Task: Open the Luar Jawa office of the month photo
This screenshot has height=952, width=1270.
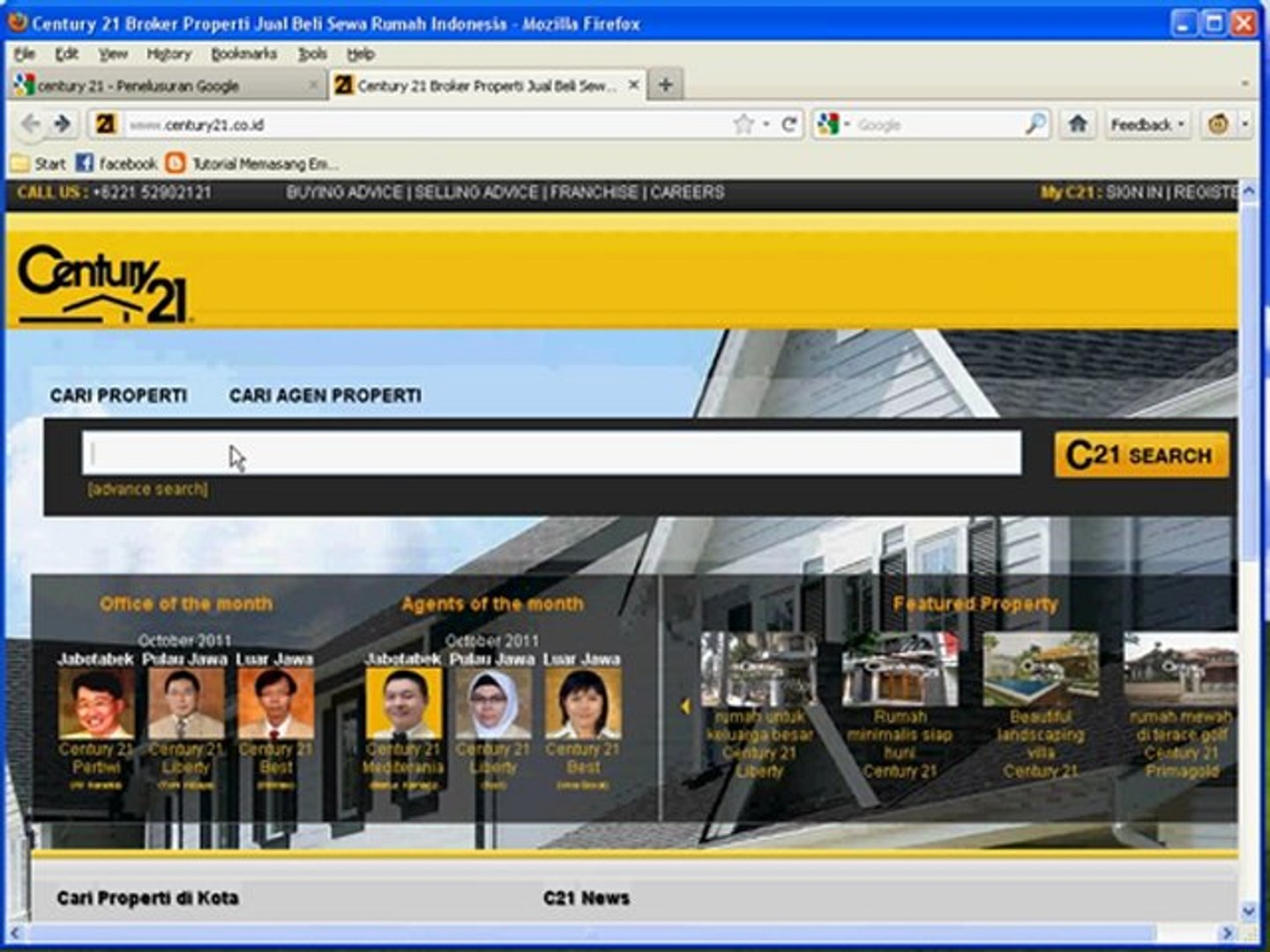Action: 276,703
